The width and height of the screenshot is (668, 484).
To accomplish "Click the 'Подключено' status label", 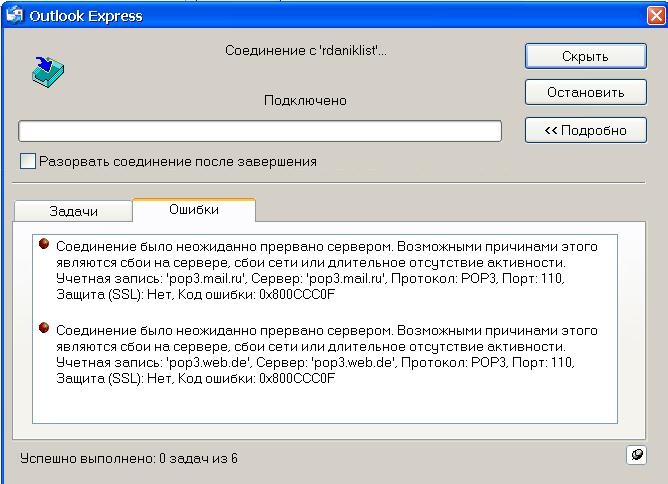I will pos(305,101).
